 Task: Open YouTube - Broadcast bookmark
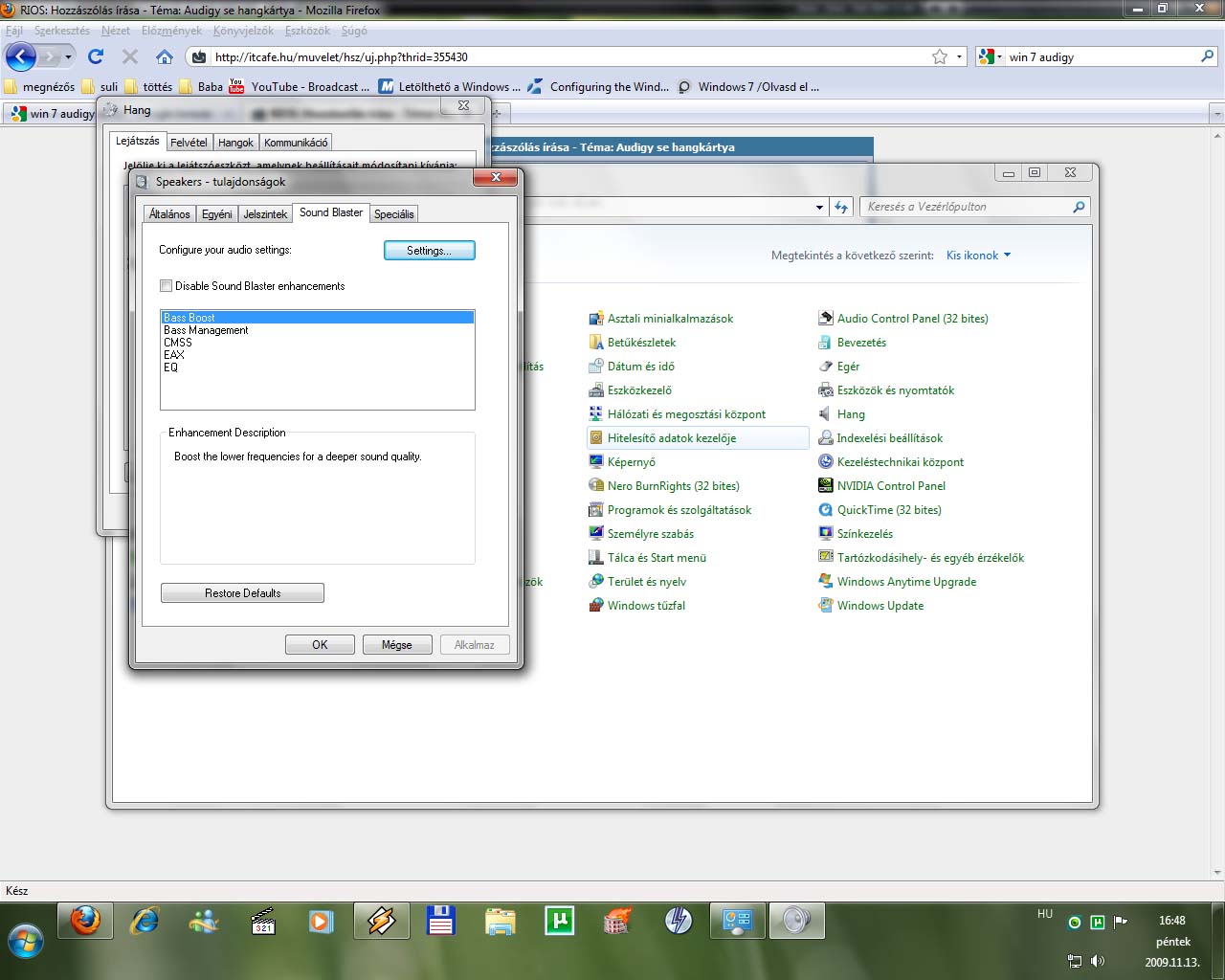pyautogui.click(x=300, y=87)
